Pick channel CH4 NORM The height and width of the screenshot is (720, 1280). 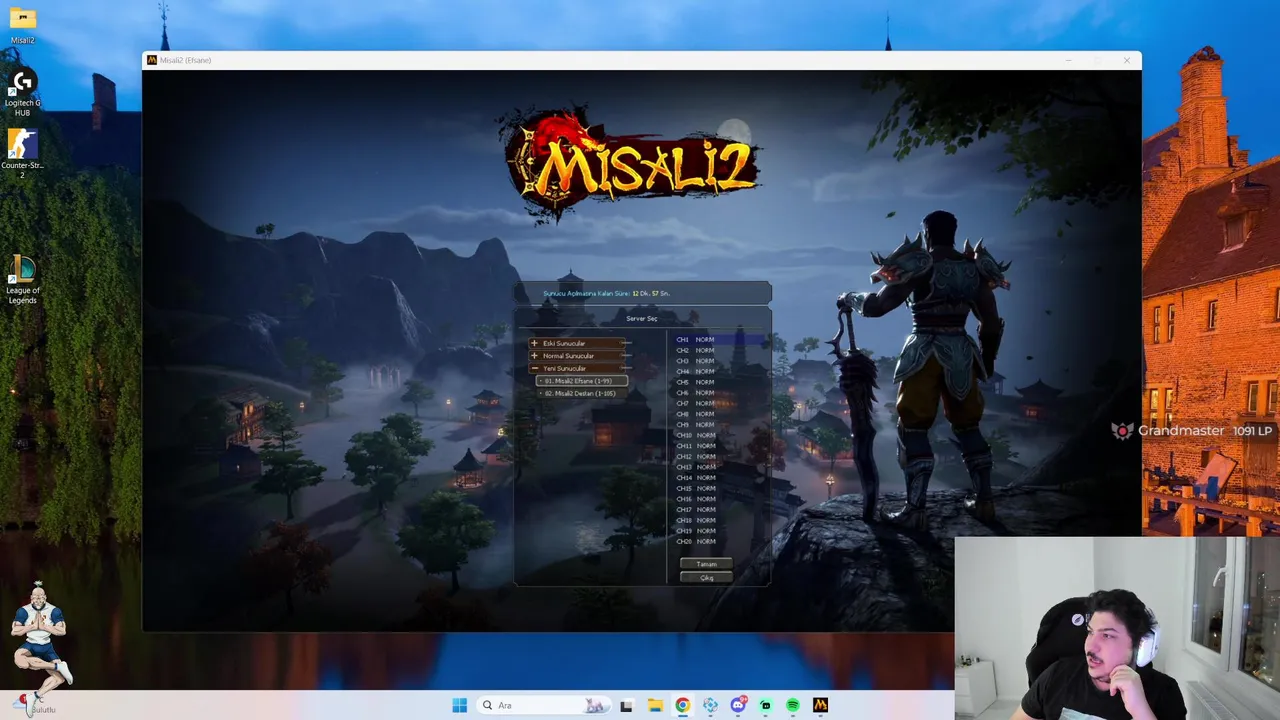[718, 371]
